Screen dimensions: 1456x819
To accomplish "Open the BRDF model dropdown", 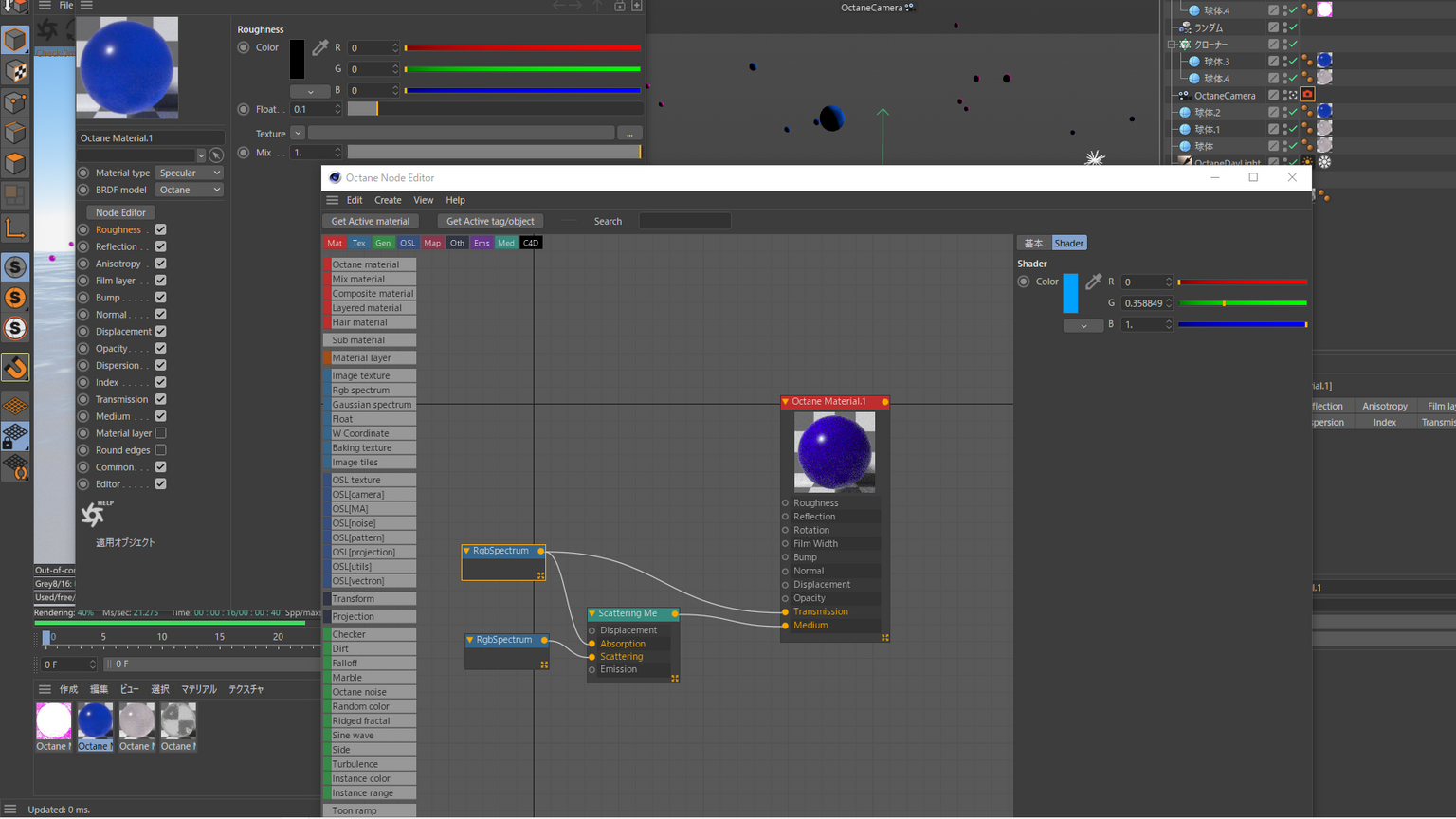I will [190, 190].
